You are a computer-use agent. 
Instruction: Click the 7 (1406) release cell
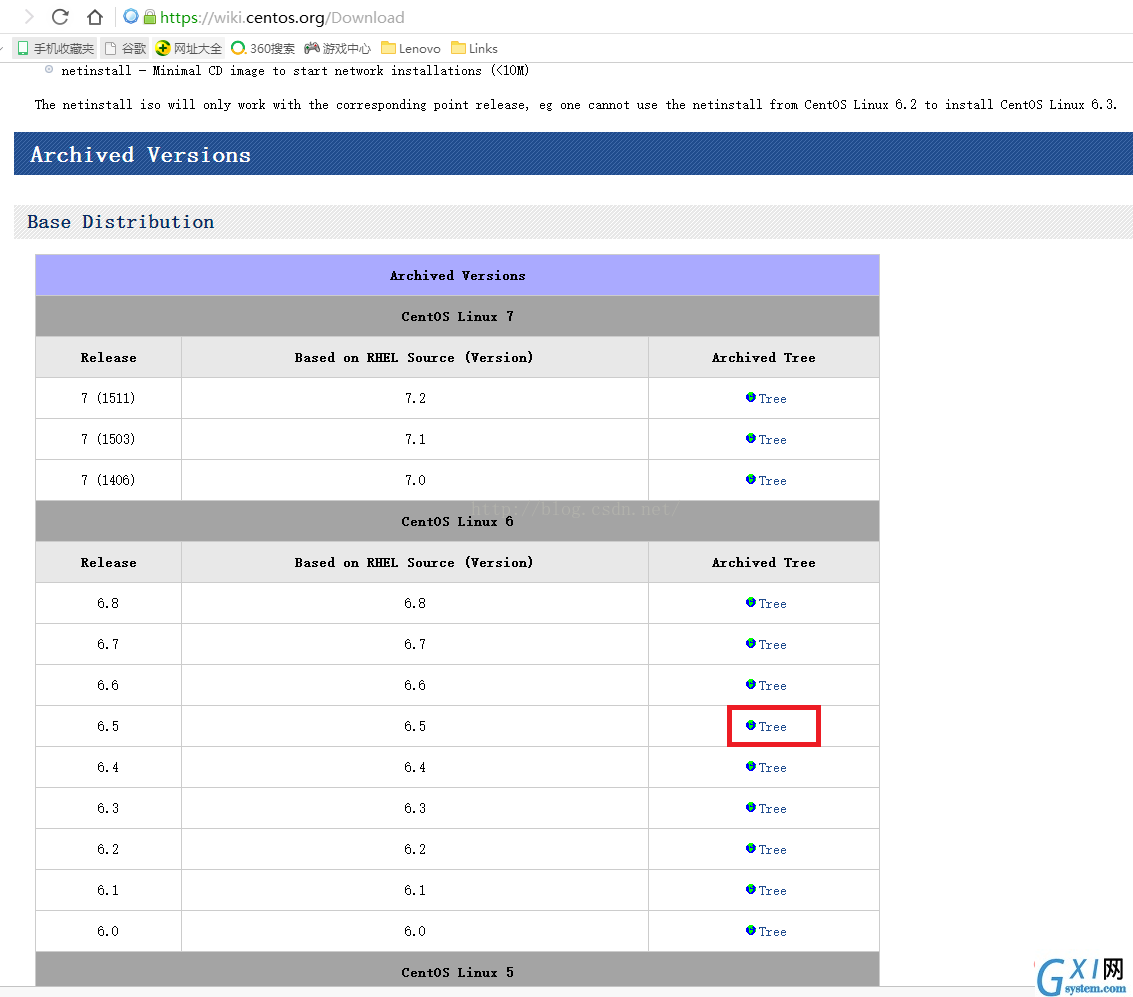(108, 480)
